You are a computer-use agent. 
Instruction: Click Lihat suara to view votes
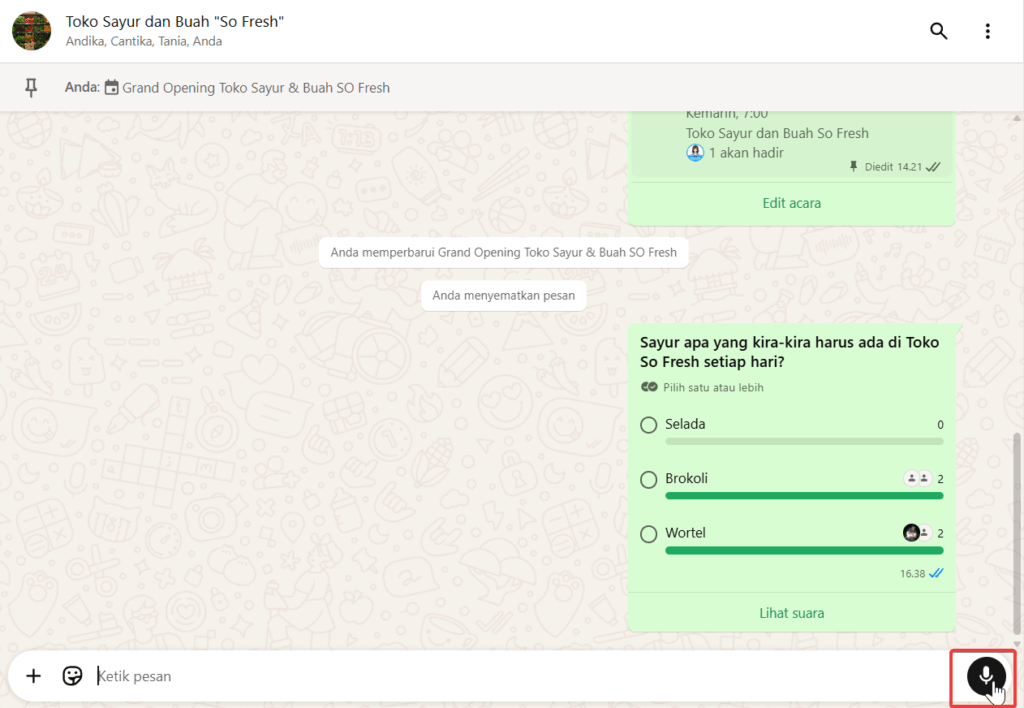pyautogui.click(x=791, y=613)
